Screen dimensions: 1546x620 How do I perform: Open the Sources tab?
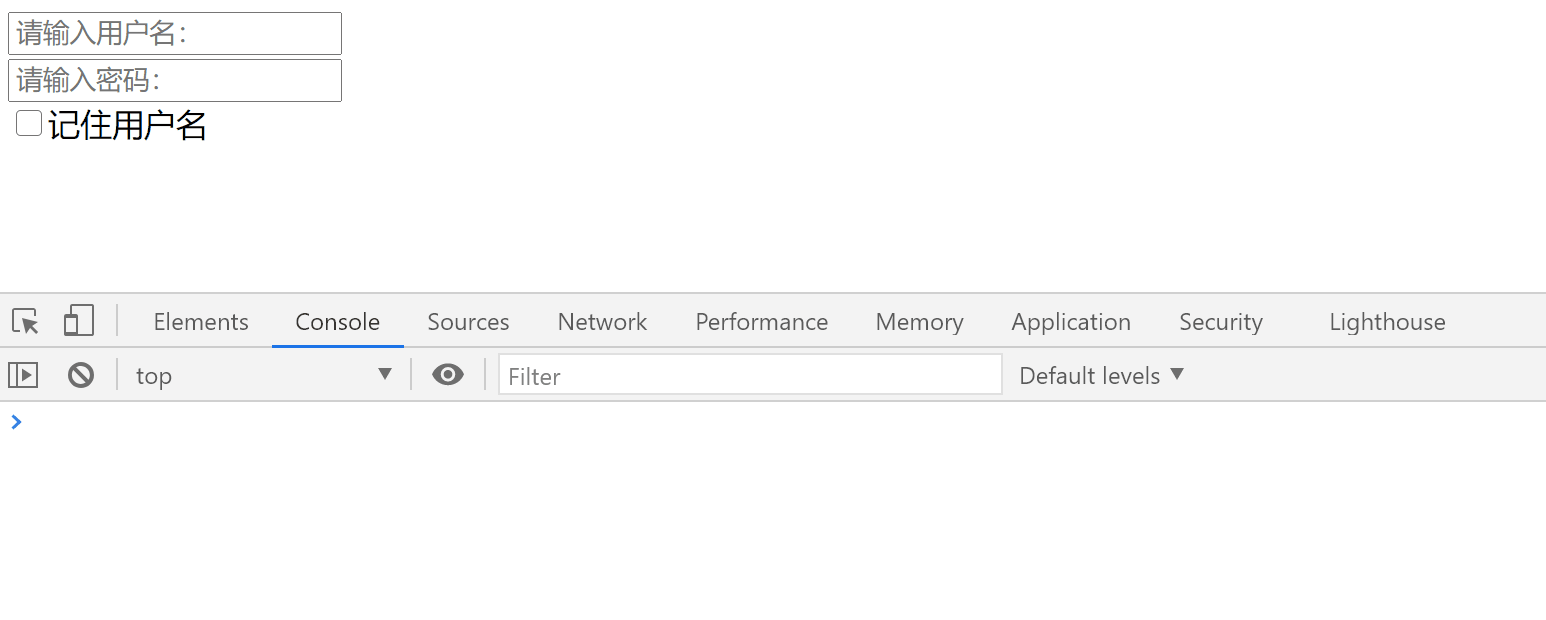tap(468, 322)
